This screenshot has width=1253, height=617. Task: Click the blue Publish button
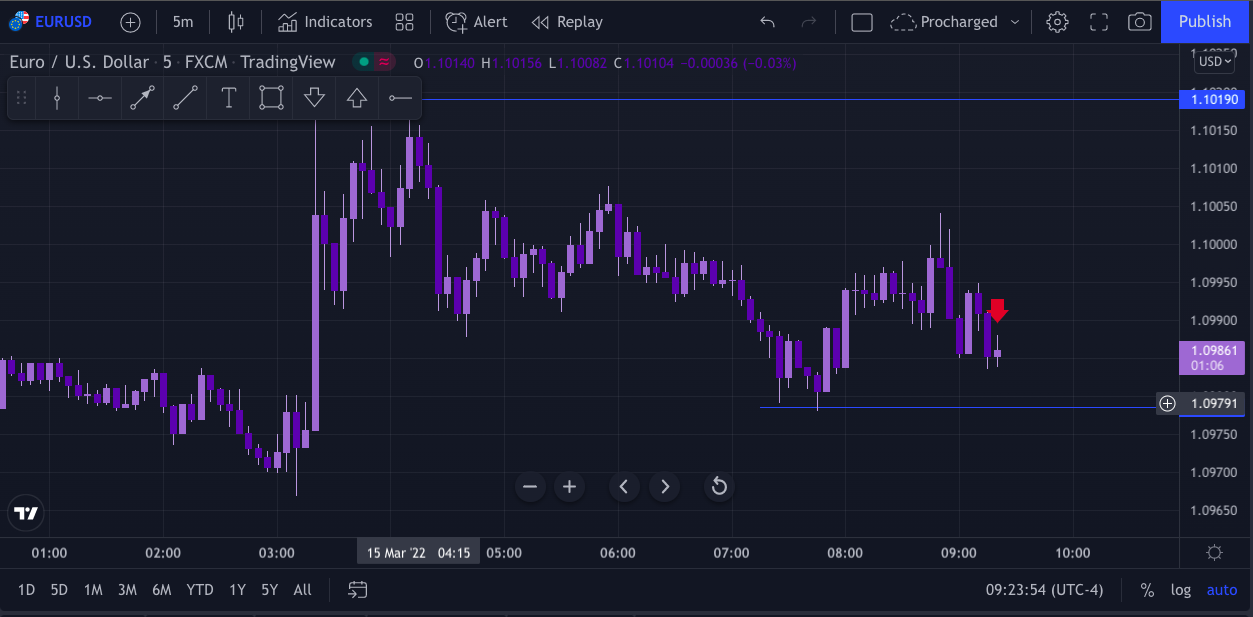pos(1205,22)
